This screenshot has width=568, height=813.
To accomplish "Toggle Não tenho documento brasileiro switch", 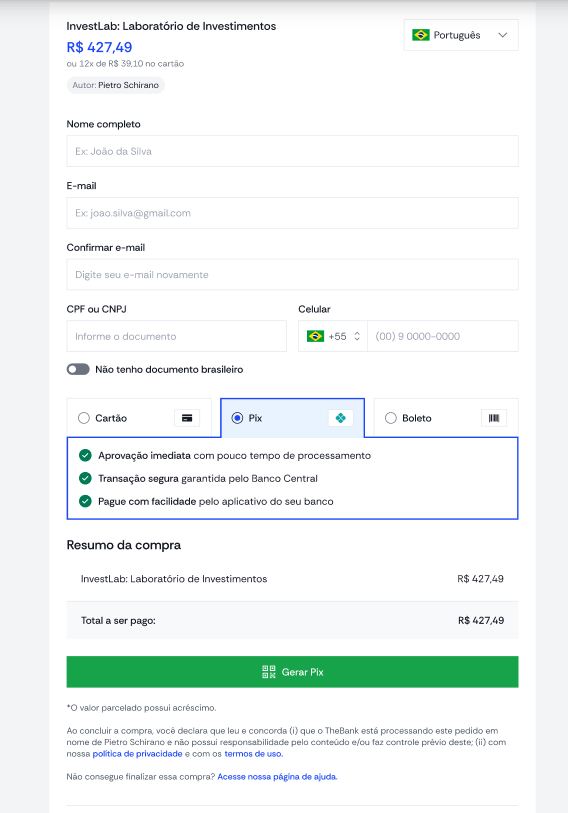I will point(78,369).
